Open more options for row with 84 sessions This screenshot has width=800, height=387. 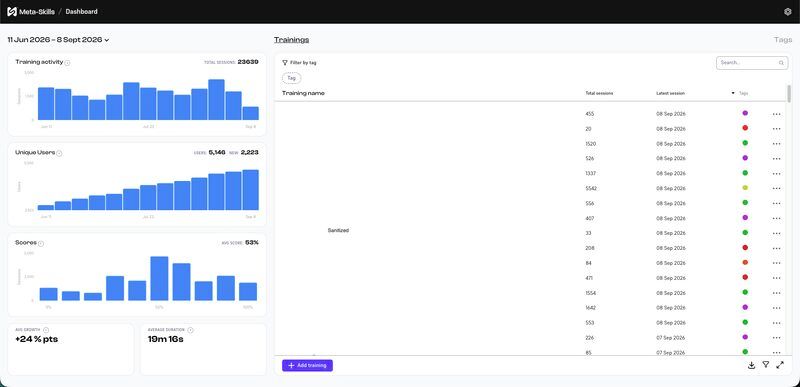[777, 264]
